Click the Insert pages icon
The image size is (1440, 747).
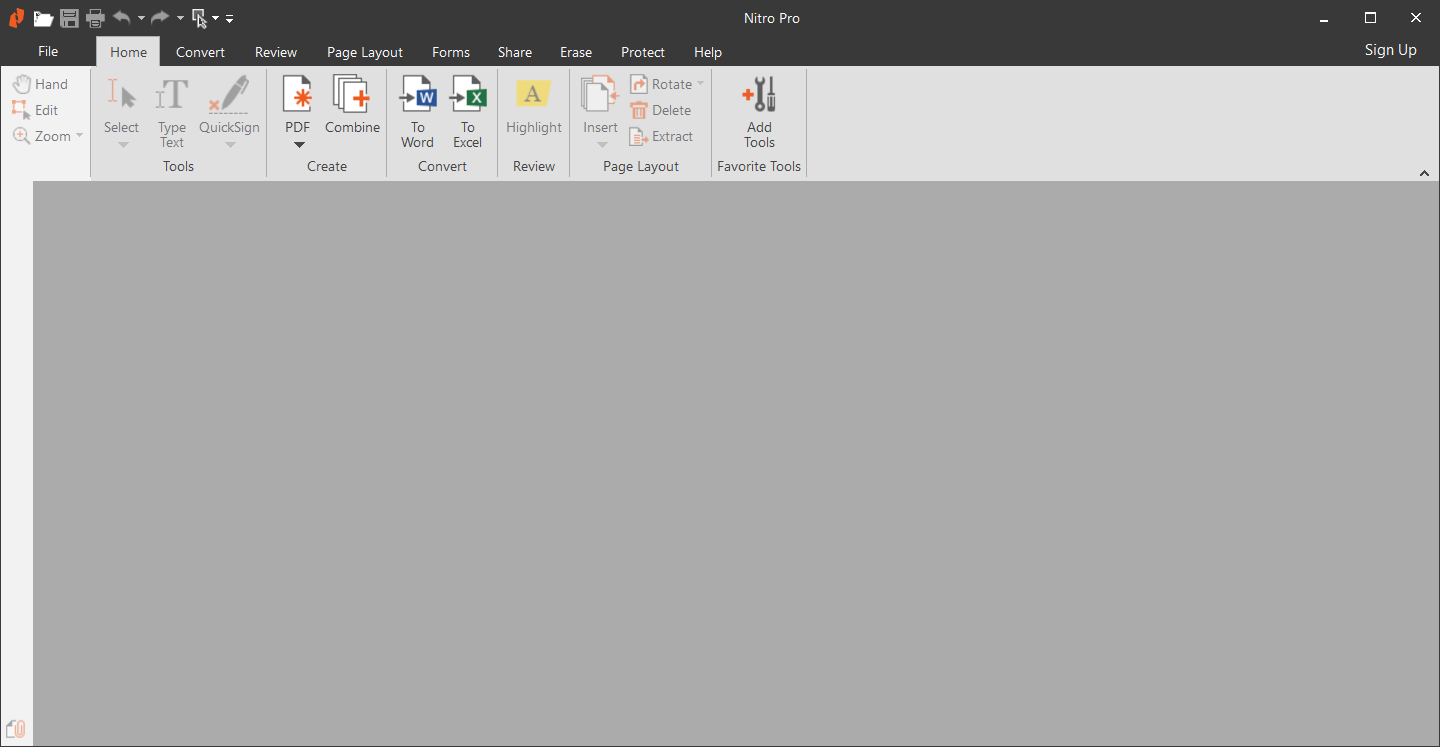click(600, 94)
